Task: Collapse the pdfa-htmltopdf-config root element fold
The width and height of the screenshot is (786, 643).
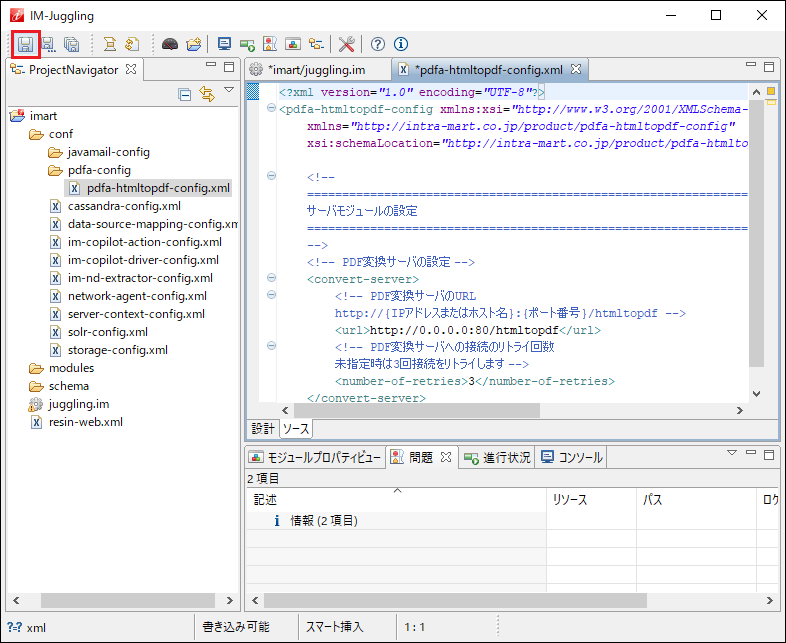Action: pyautogui.click(x=271, y=109)
